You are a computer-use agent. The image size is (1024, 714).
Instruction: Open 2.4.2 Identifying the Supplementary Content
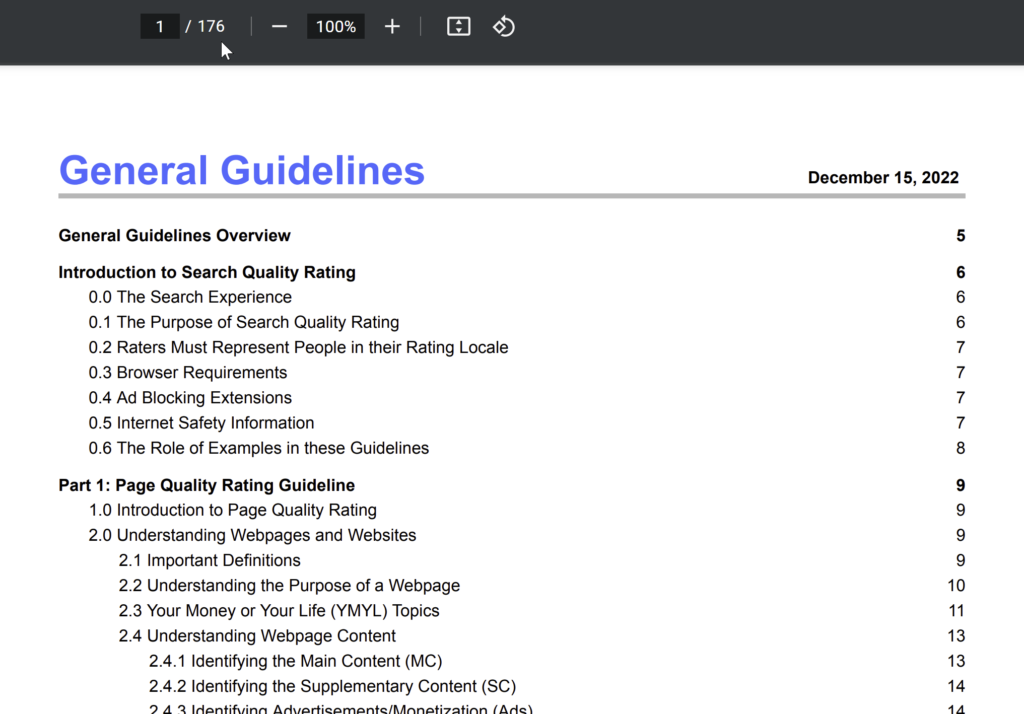(x=332, y=687)
